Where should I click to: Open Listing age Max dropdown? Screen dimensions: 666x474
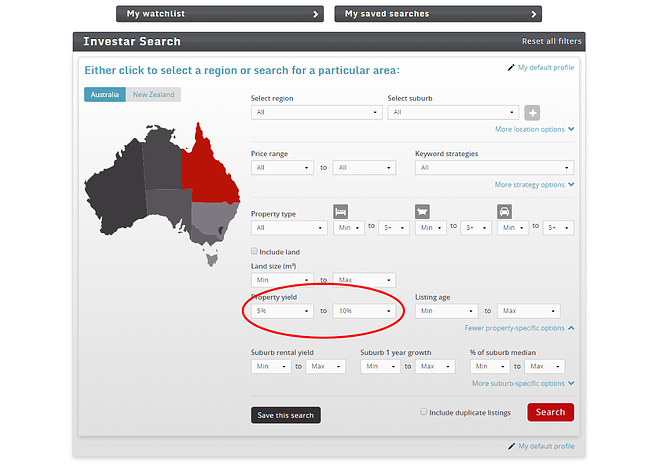[x=528, y=311]
